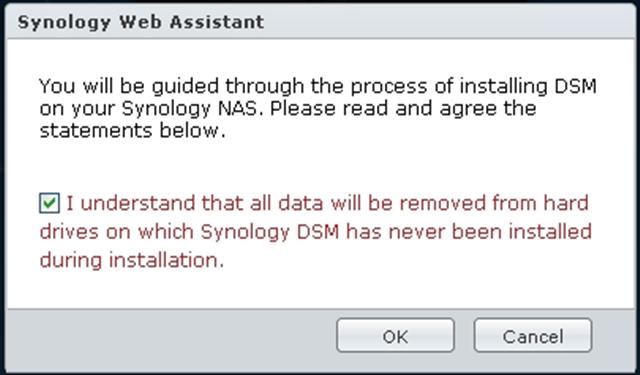Image resolution: width=640 pixels, height=375 pixels.
Task: Click the gray footer area left of OK
Action: (x=171, y=335)
